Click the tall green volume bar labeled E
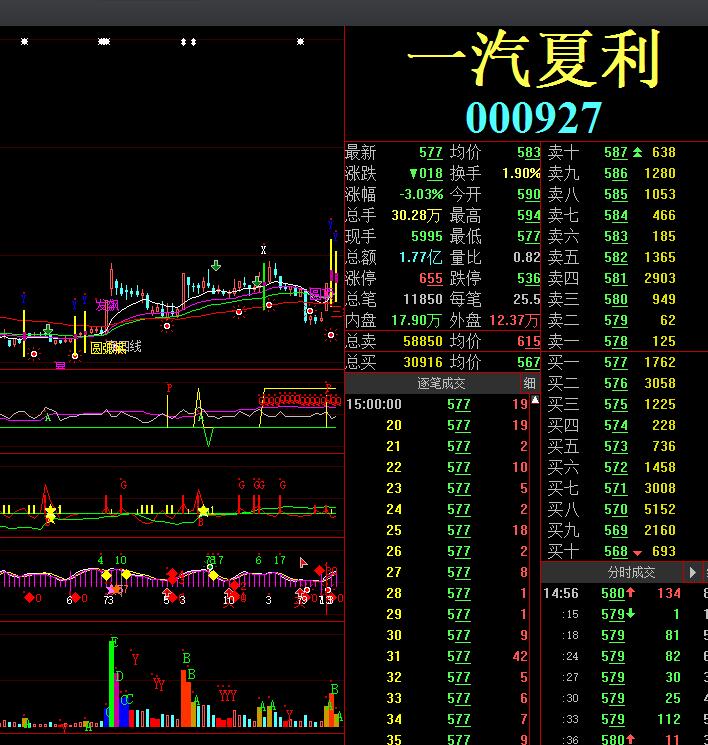708x745 pixels. click(x=112, y=683)
